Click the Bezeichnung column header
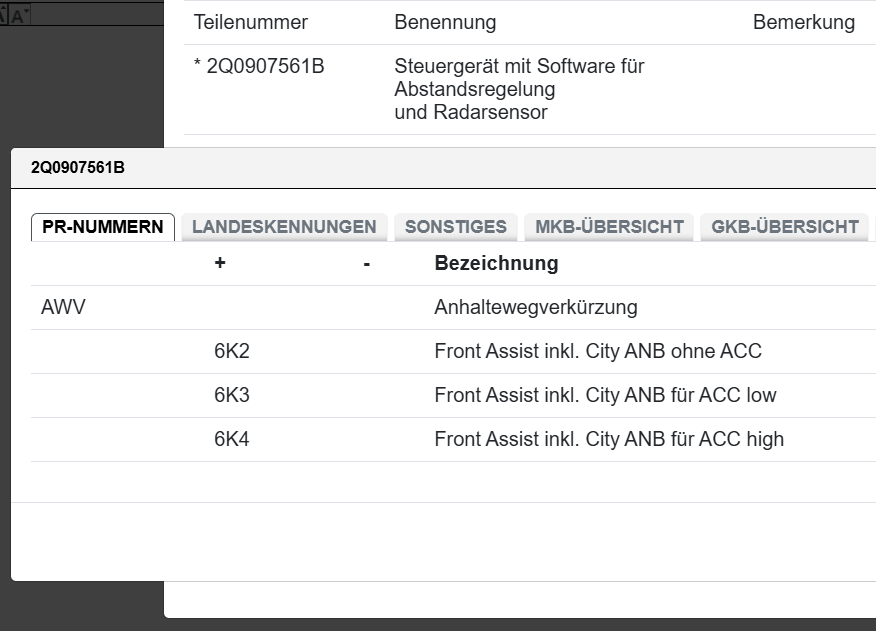This screenshot has width=876, height=631. (x=494, y=263)
